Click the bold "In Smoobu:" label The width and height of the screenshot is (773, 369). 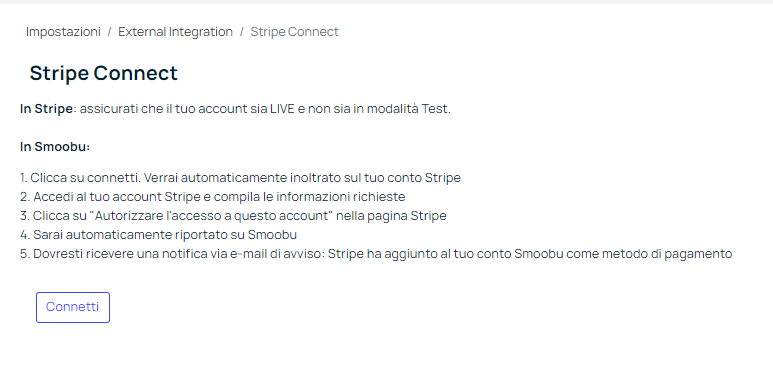(55, 147)
